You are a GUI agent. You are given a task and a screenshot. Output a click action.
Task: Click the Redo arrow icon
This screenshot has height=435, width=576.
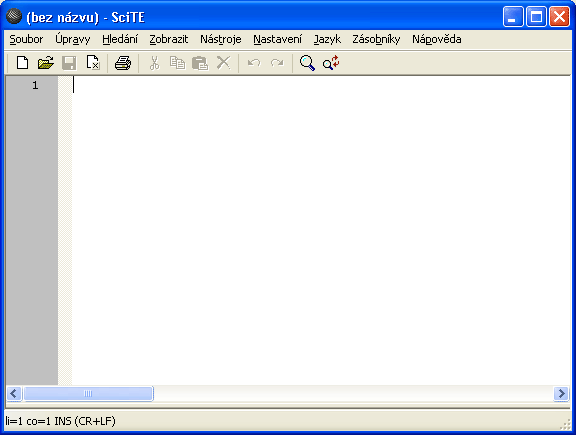click(x=277, y=63)
